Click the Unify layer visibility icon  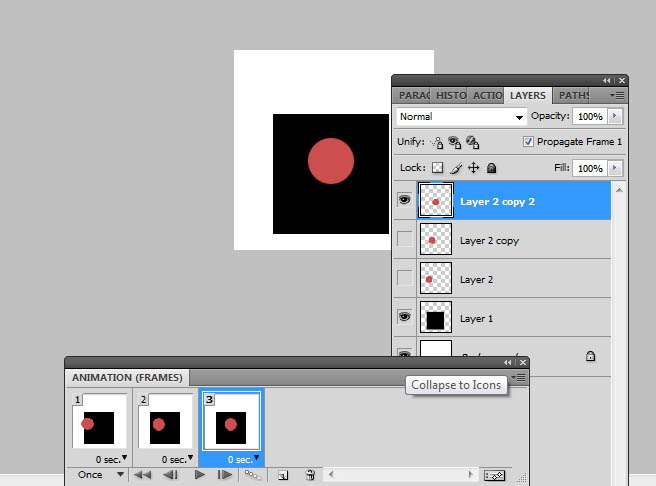click(x=455, y=143)
